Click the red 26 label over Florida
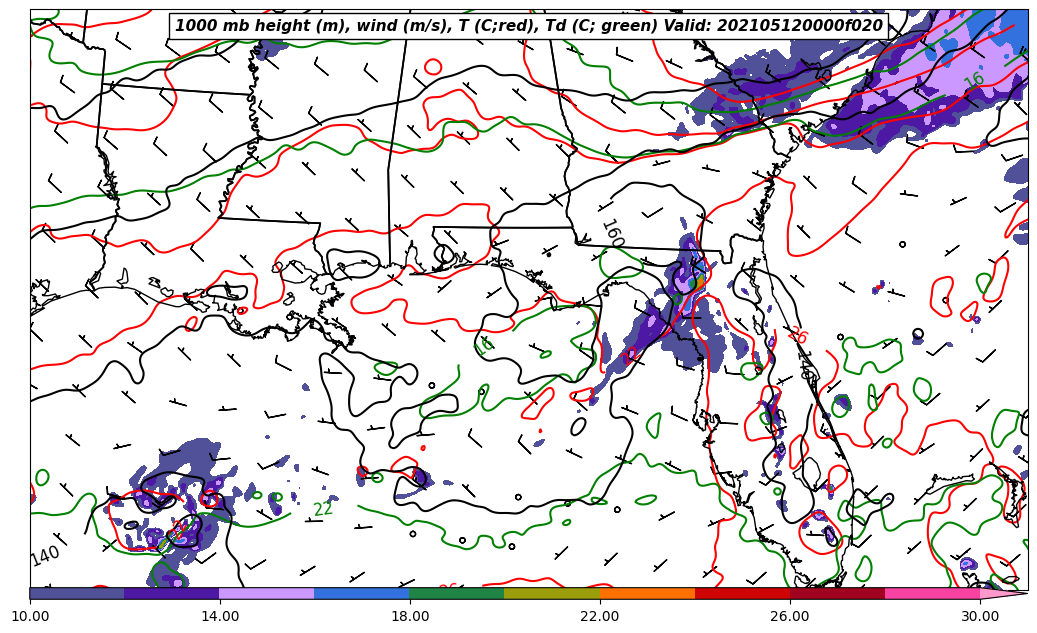This screenshot has height=633, width=1037. [x=798, y=335]
